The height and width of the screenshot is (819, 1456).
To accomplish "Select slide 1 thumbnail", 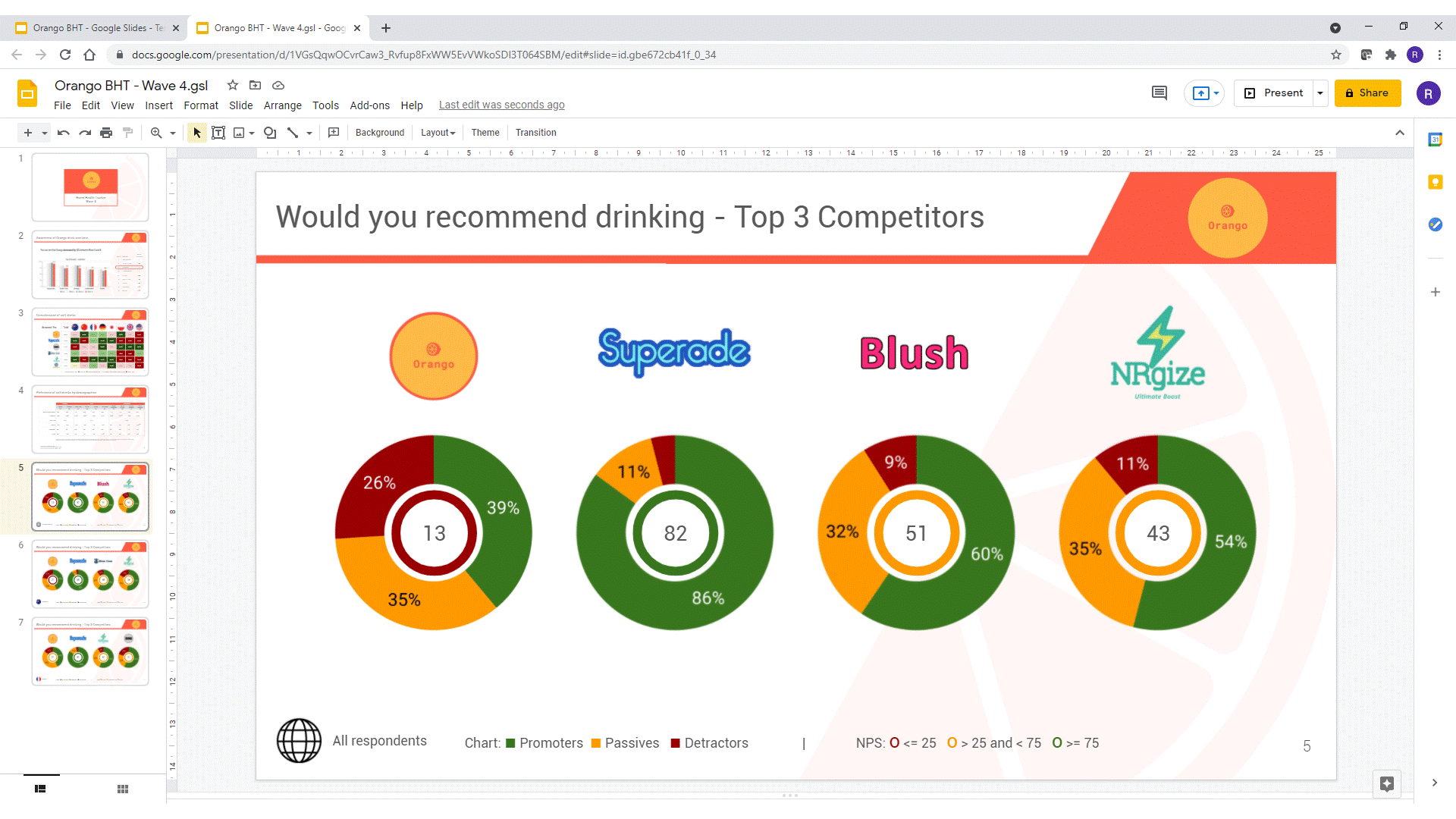I will (90, 187).
